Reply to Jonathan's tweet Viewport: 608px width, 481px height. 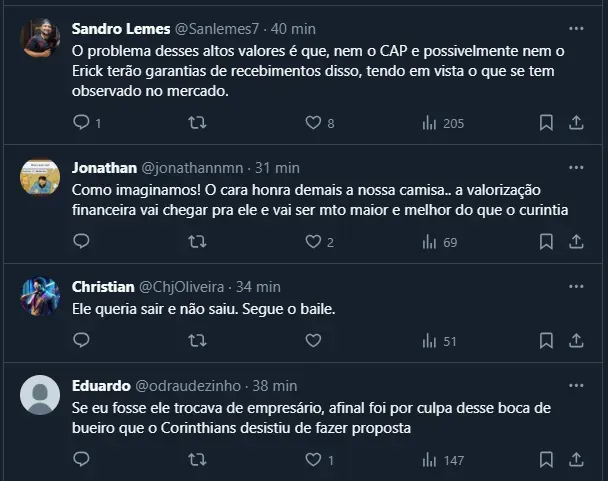82,241
